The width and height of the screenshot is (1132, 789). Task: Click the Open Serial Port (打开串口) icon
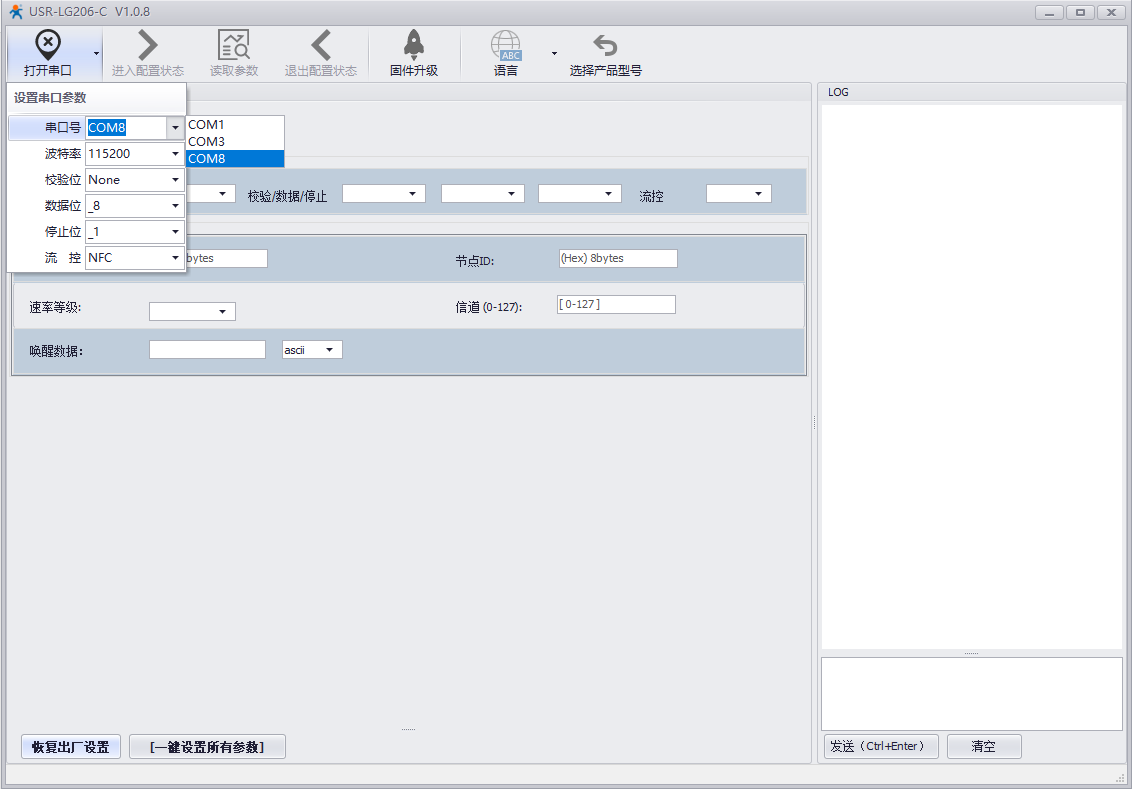(x=47, y=46)
